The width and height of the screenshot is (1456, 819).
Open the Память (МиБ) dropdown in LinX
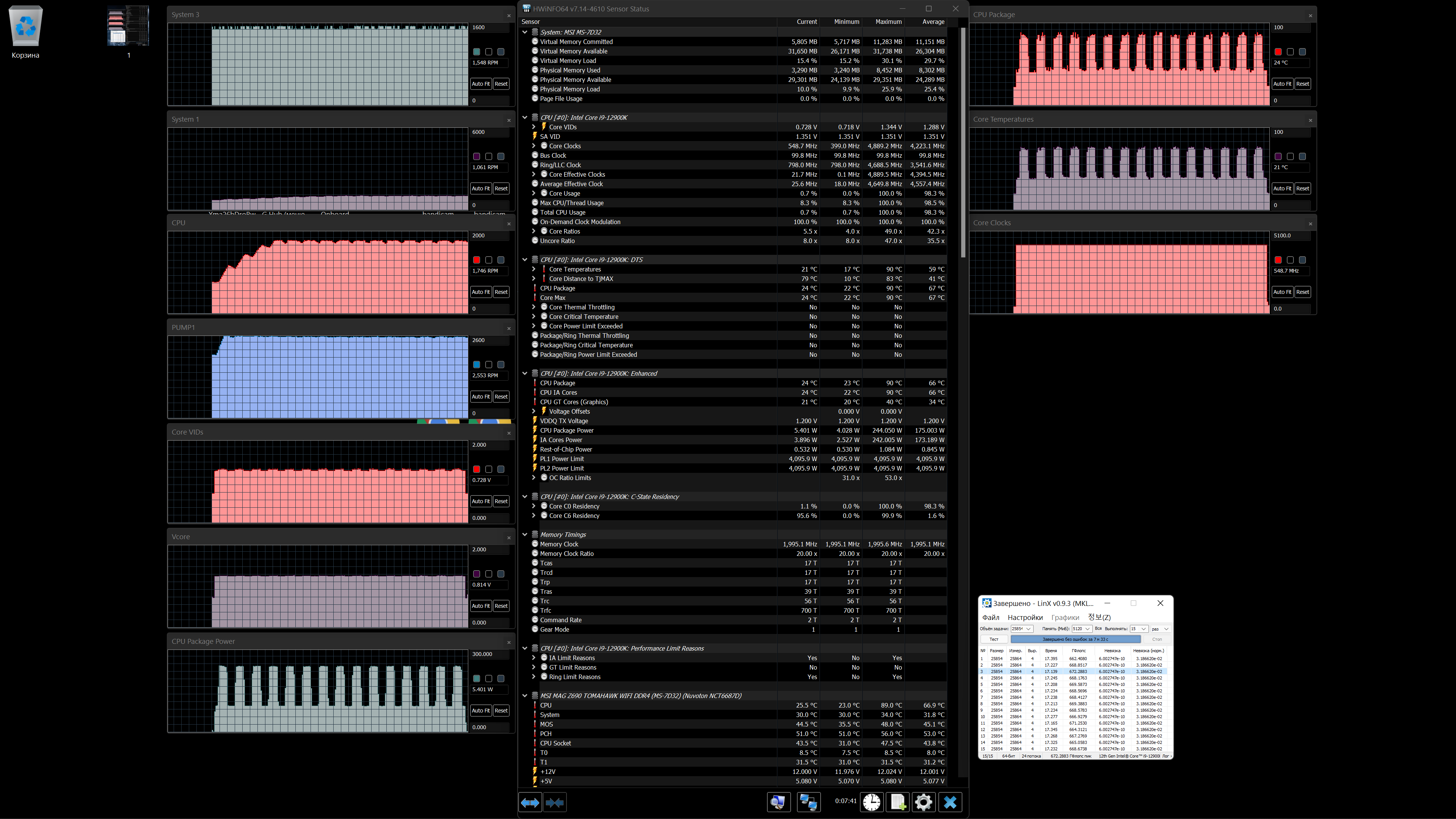(1087, 629)
